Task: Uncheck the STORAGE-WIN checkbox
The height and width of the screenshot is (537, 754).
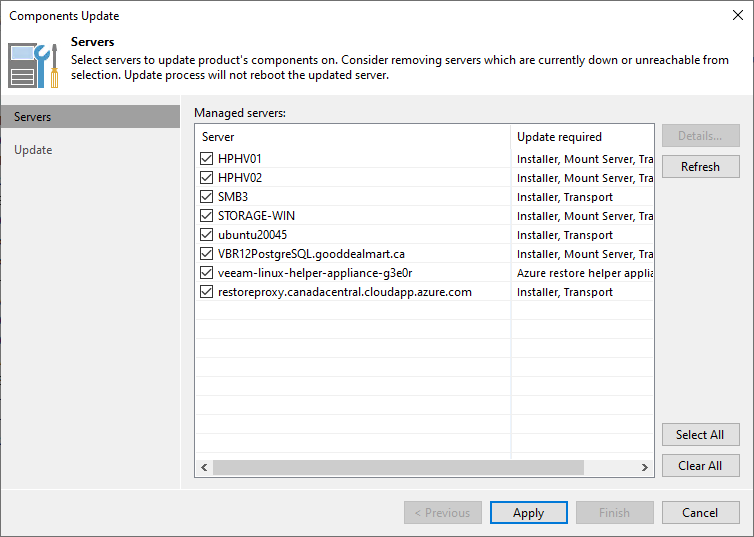Action: click(x=207, y=216)
